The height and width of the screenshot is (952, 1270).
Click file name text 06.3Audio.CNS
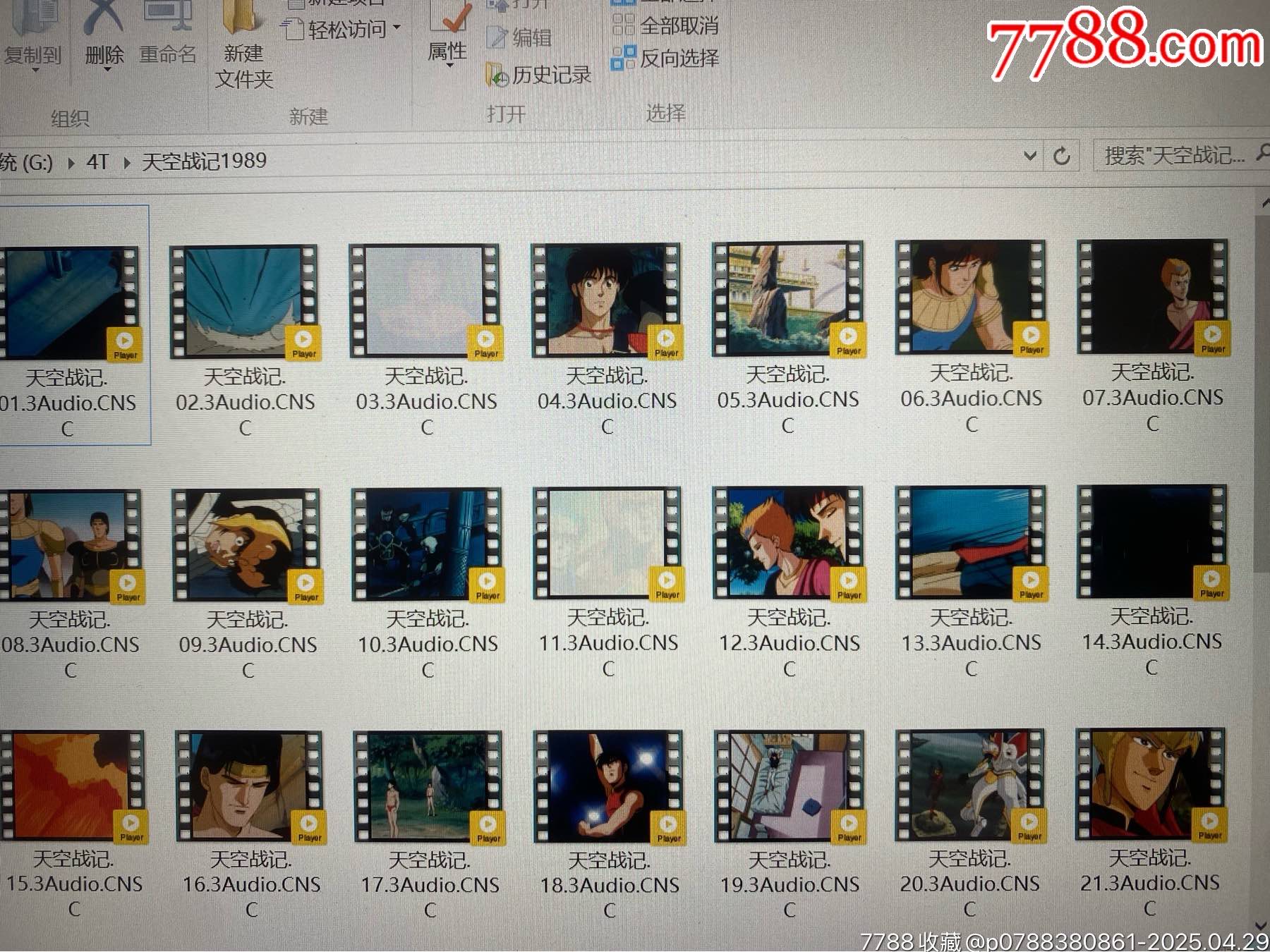tap(972, 398)
